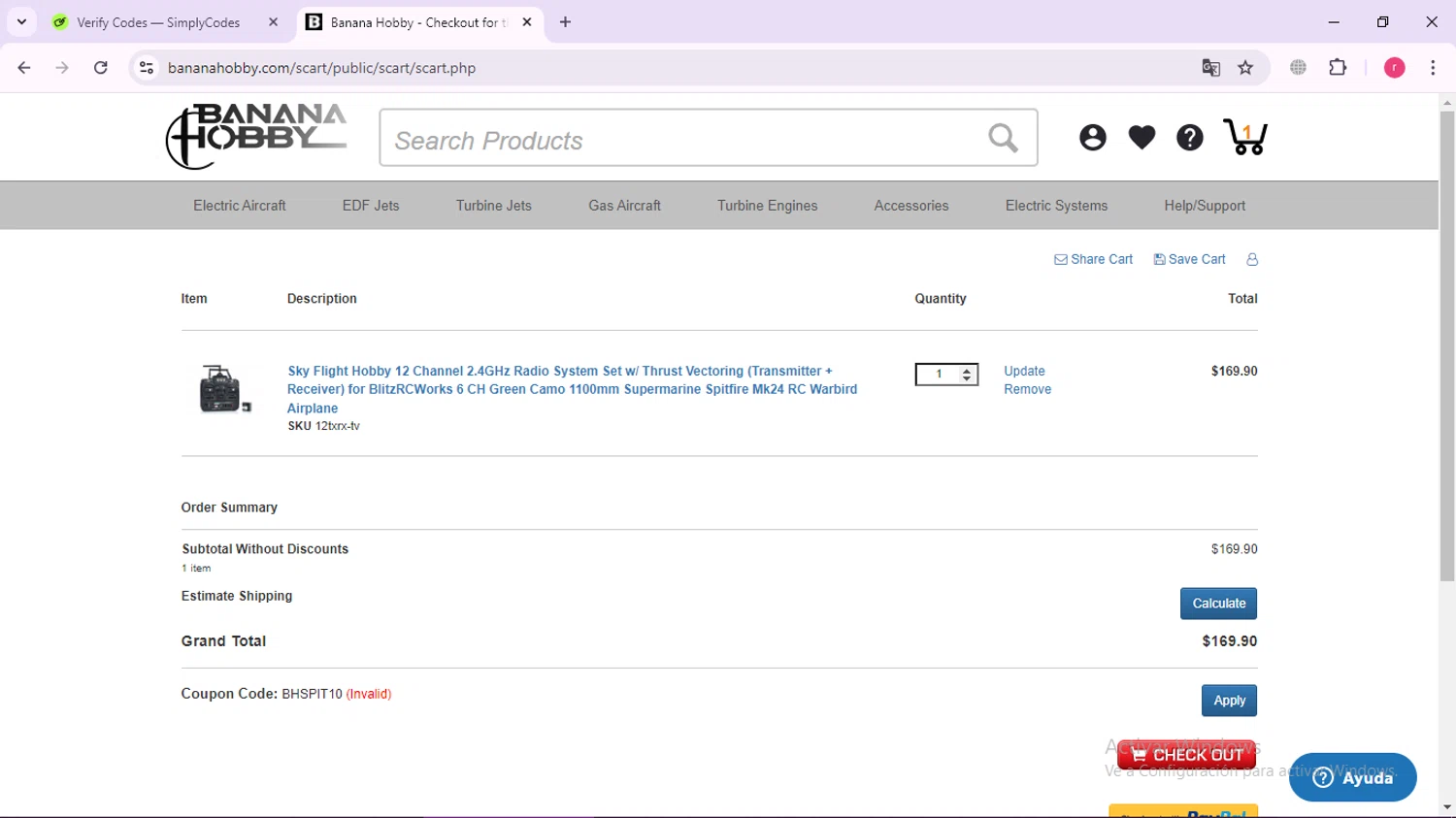Open the Turbine Jets menu

point(494,206)
